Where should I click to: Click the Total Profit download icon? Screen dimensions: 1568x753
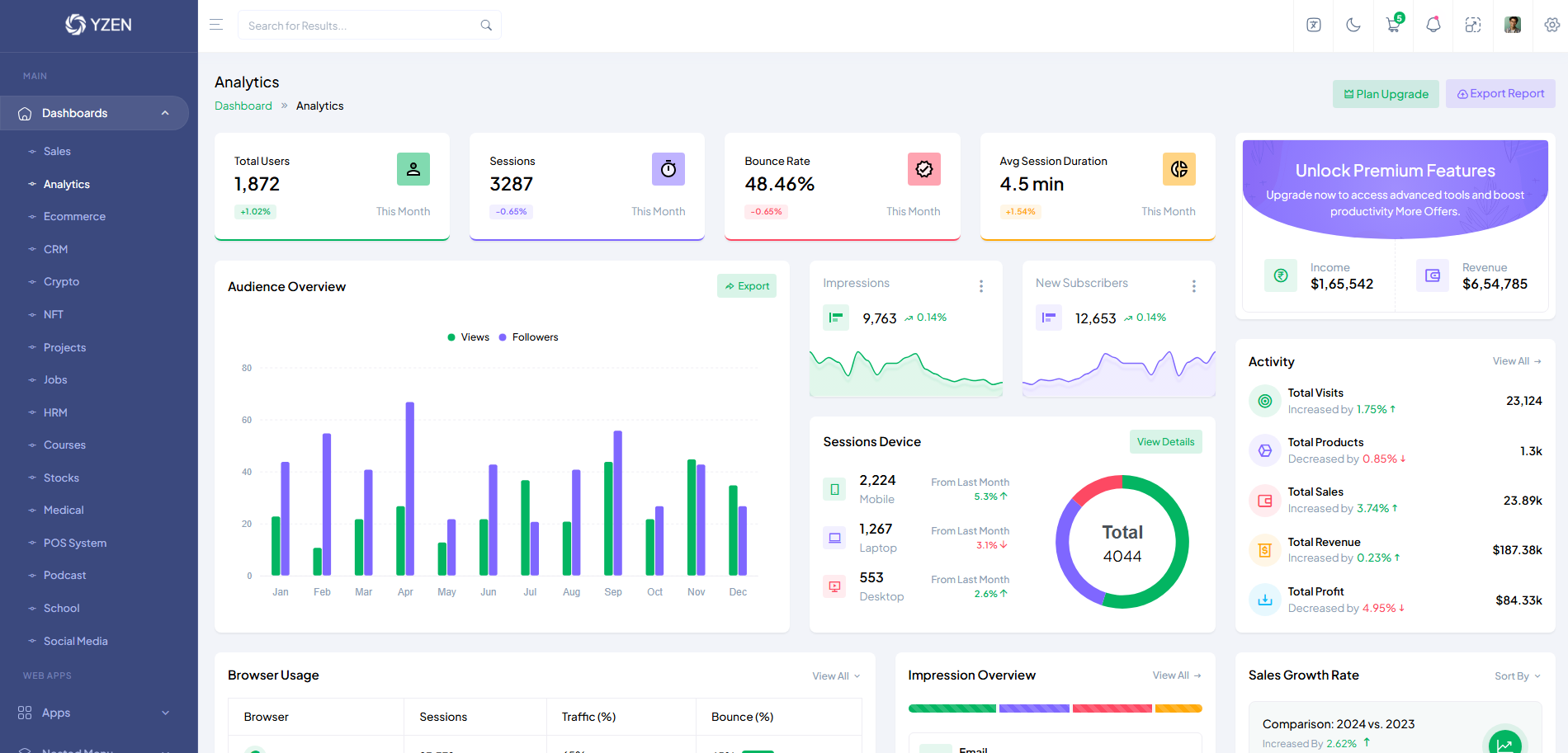[x=1265, y=600]
